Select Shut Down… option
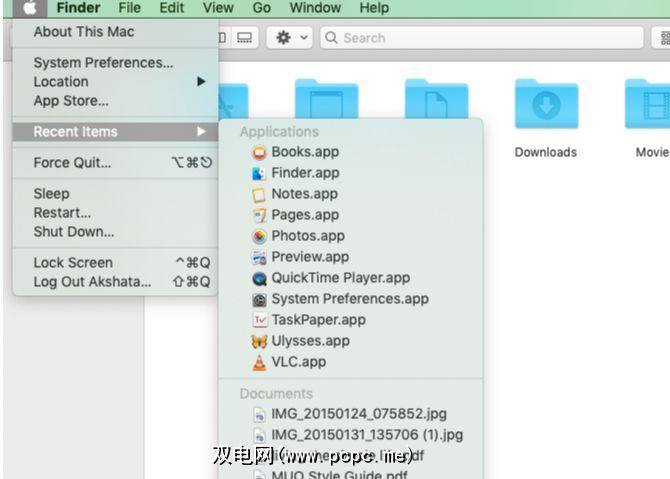Image resolution: width=670 pixels, height=479 pixels. click(x=115, y=232)
